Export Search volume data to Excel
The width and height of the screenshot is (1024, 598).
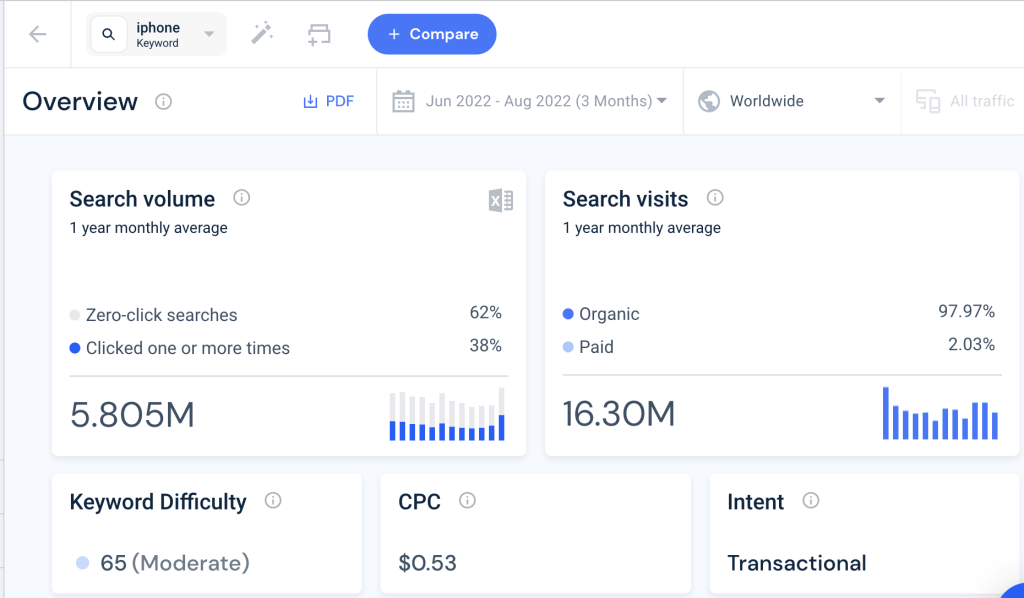(x=501, y=200)
